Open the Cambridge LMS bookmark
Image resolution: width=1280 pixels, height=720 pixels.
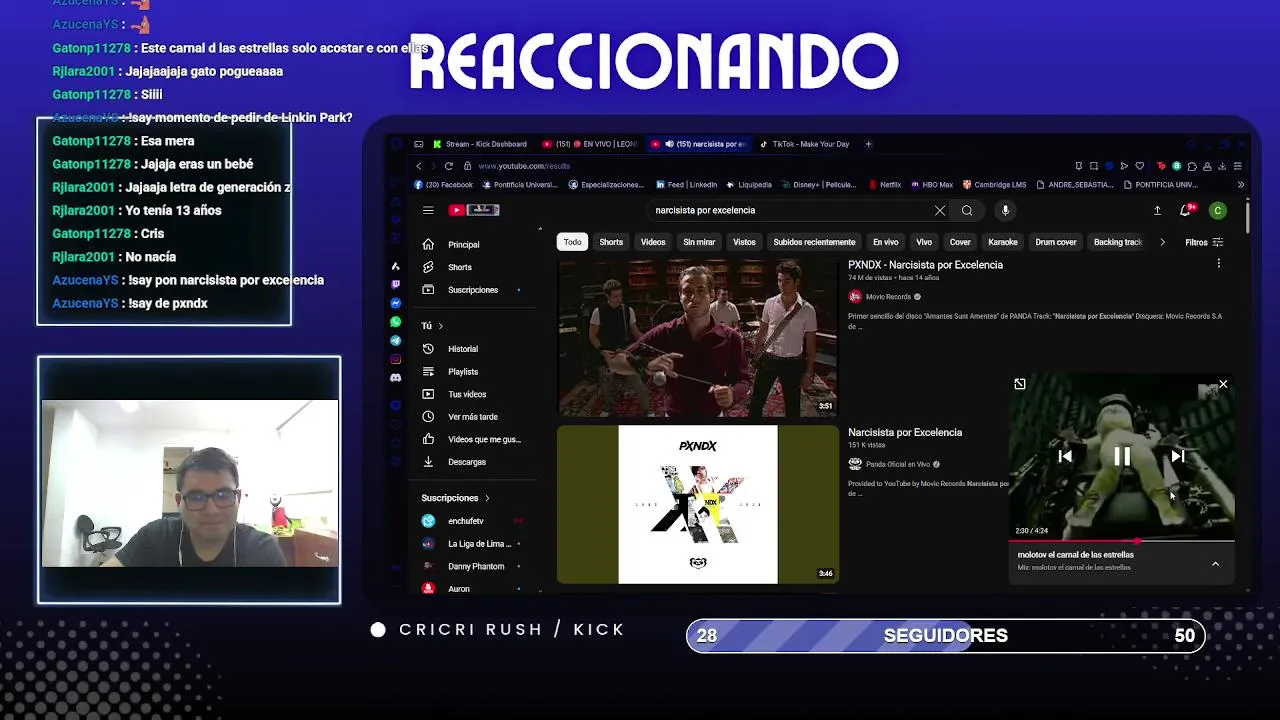tap(994, 185)
